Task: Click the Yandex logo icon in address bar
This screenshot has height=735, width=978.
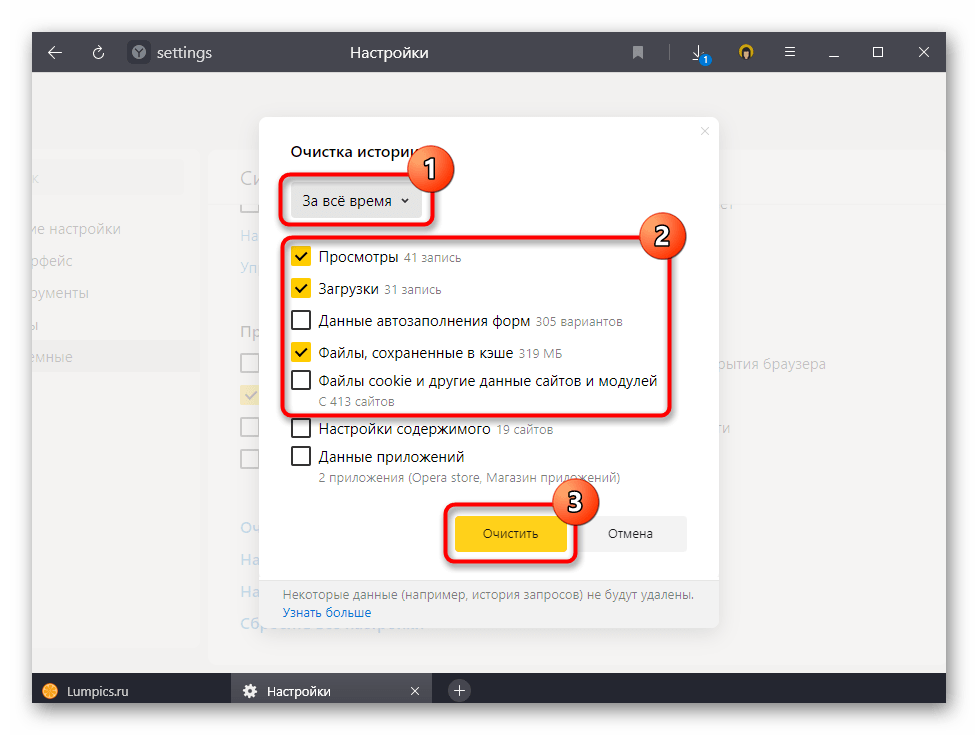Action: click(139, 53)
